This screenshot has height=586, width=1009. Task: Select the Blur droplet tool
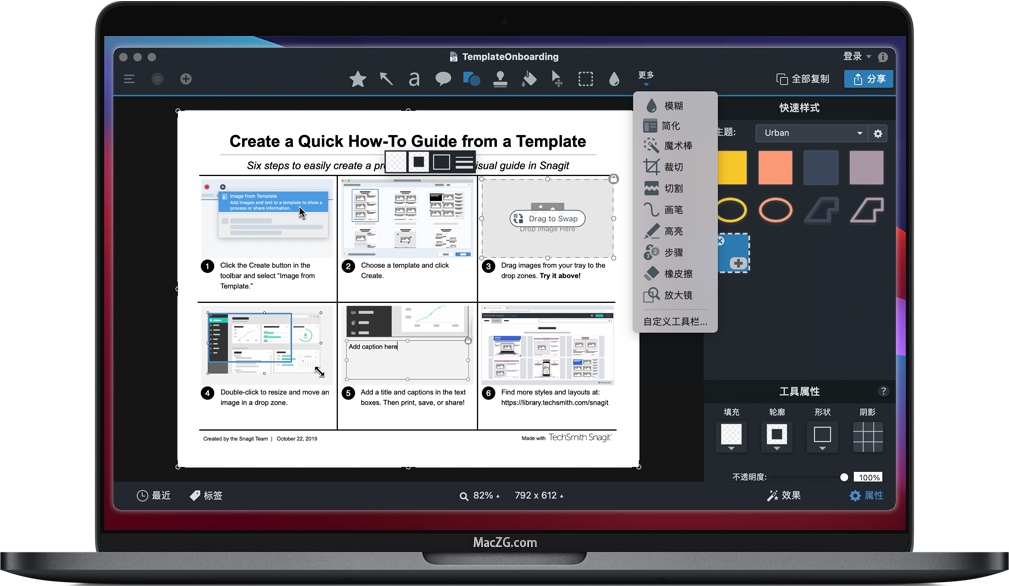coord(613,78)
